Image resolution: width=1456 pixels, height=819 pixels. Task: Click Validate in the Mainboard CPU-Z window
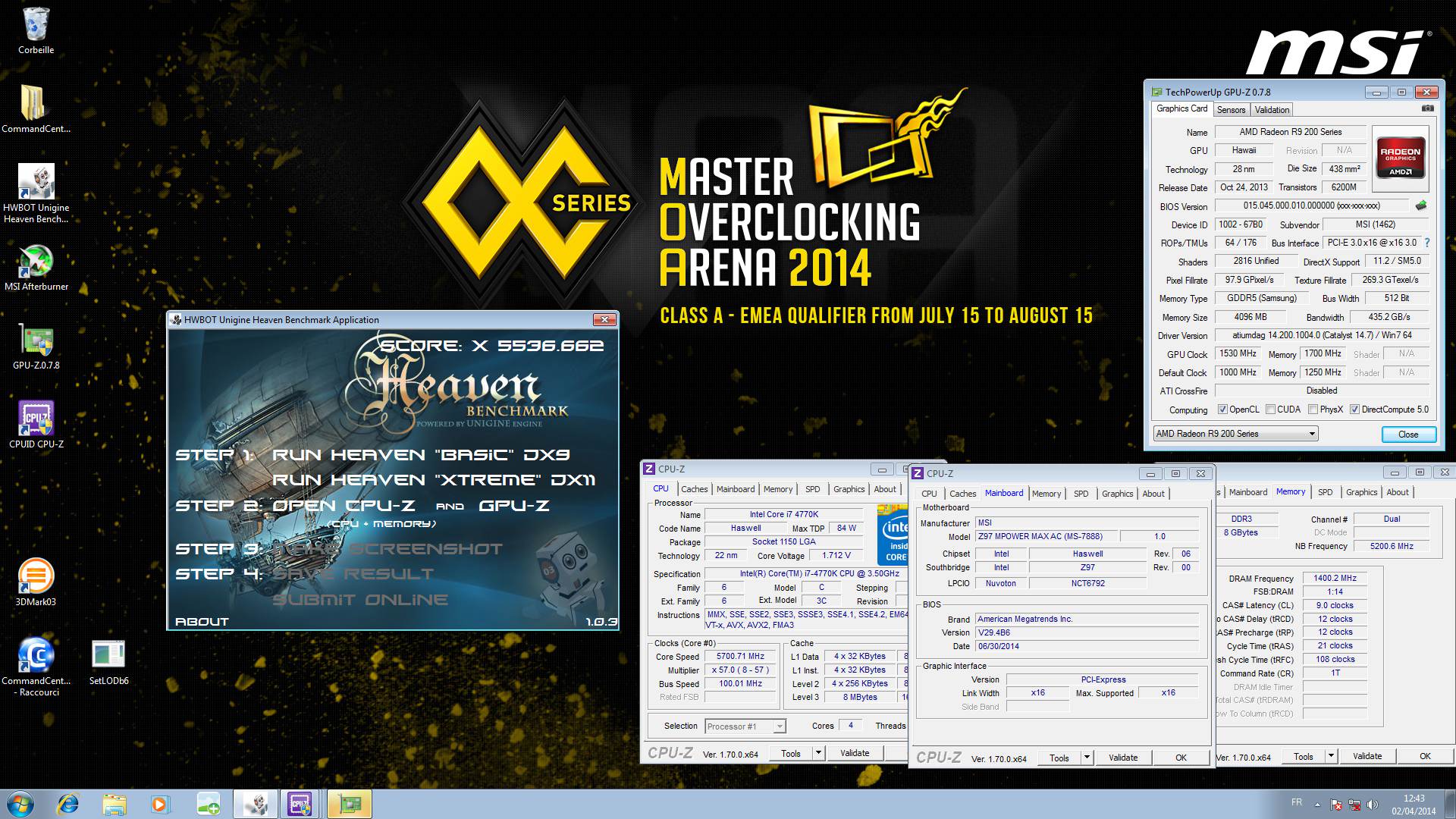(1123, 758)
